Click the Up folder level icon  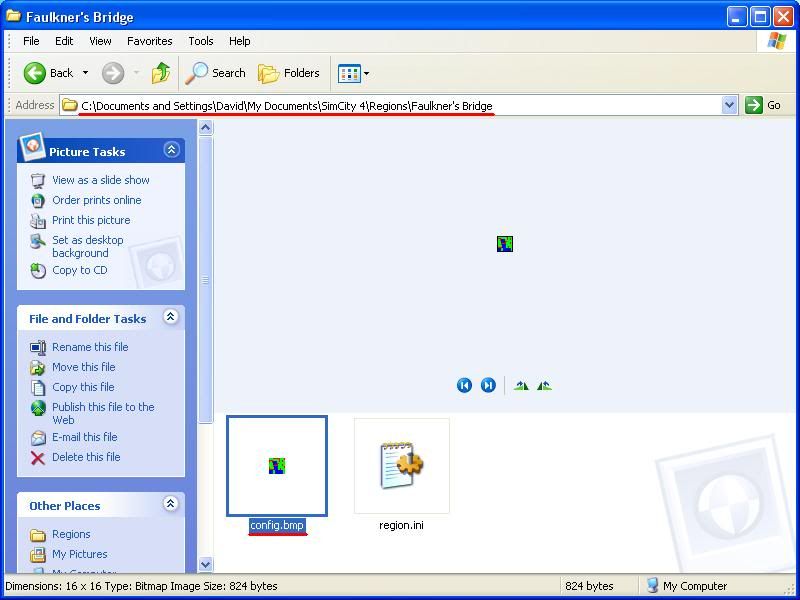(x=160, y=73)
